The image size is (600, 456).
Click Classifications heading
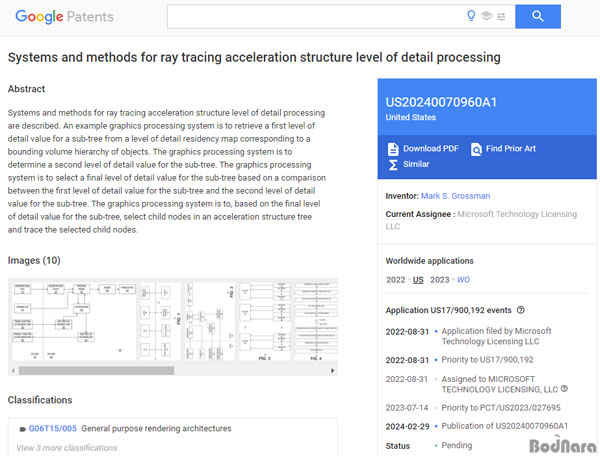point(40,400)
